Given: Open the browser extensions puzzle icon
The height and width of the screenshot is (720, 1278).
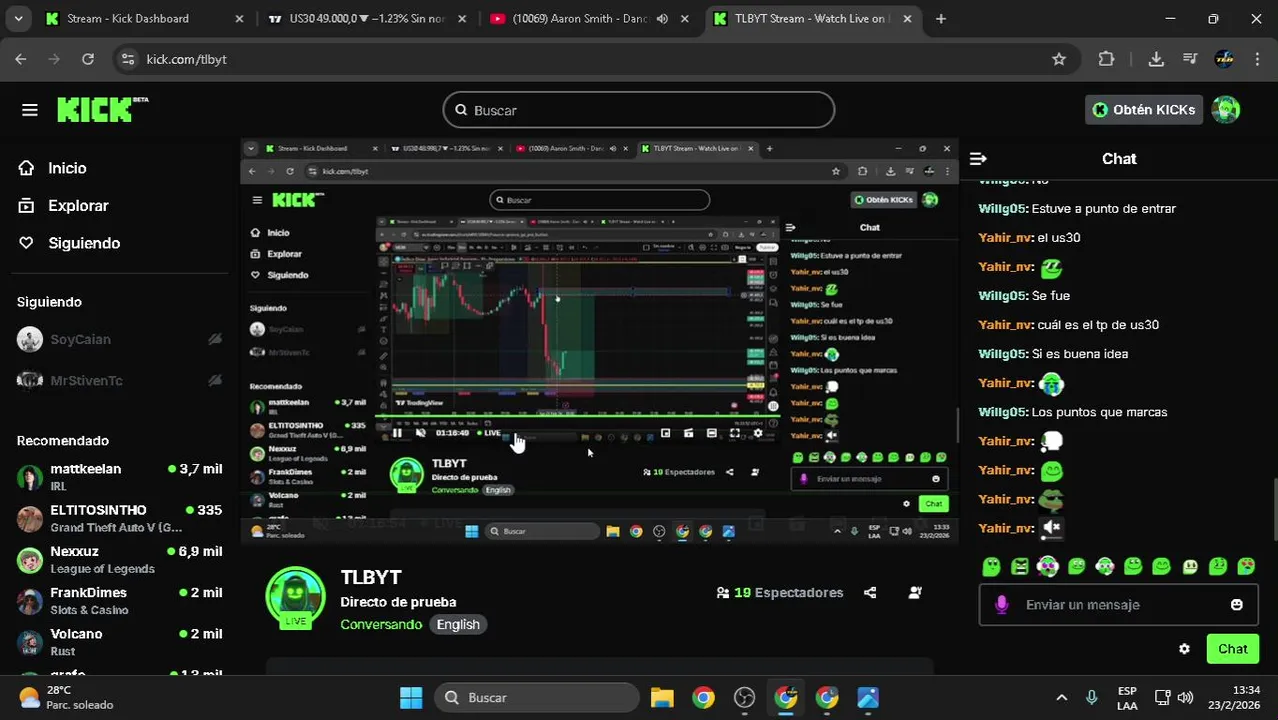Looking at the screenshot, I should coord(1106,59).
